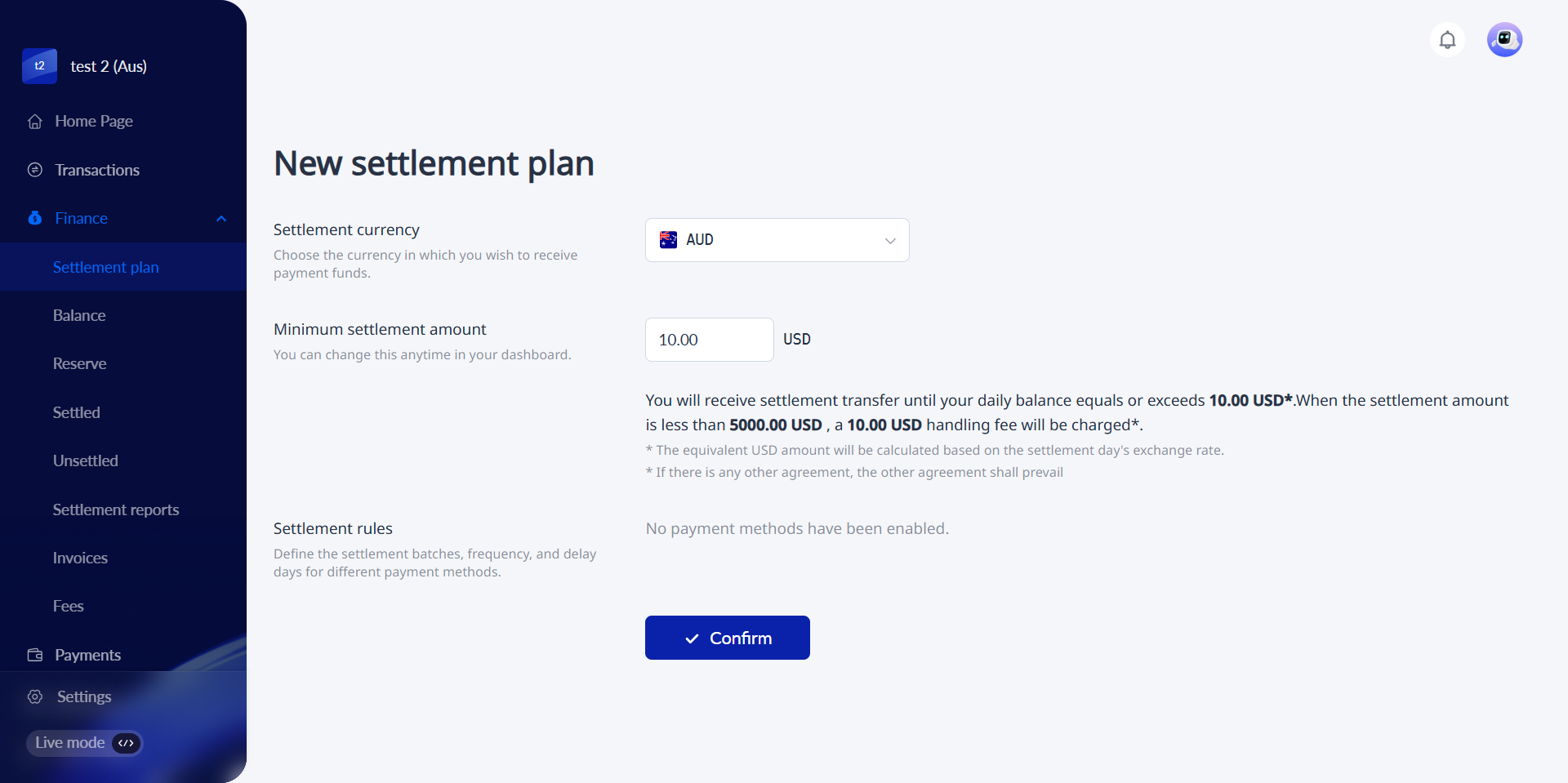Click the Finance money bag icon
This screenshot has height=783, width=1568.
(x=35, y=218)
